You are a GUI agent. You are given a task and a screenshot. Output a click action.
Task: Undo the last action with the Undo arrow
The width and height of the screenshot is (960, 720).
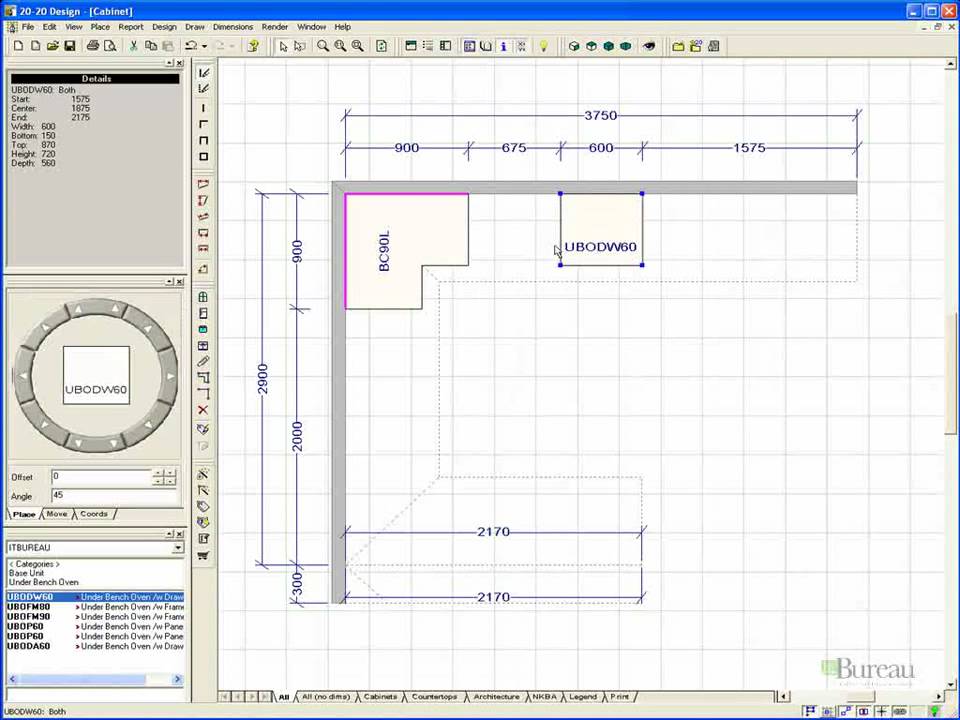pyautogui.click(x=192, y=46)
